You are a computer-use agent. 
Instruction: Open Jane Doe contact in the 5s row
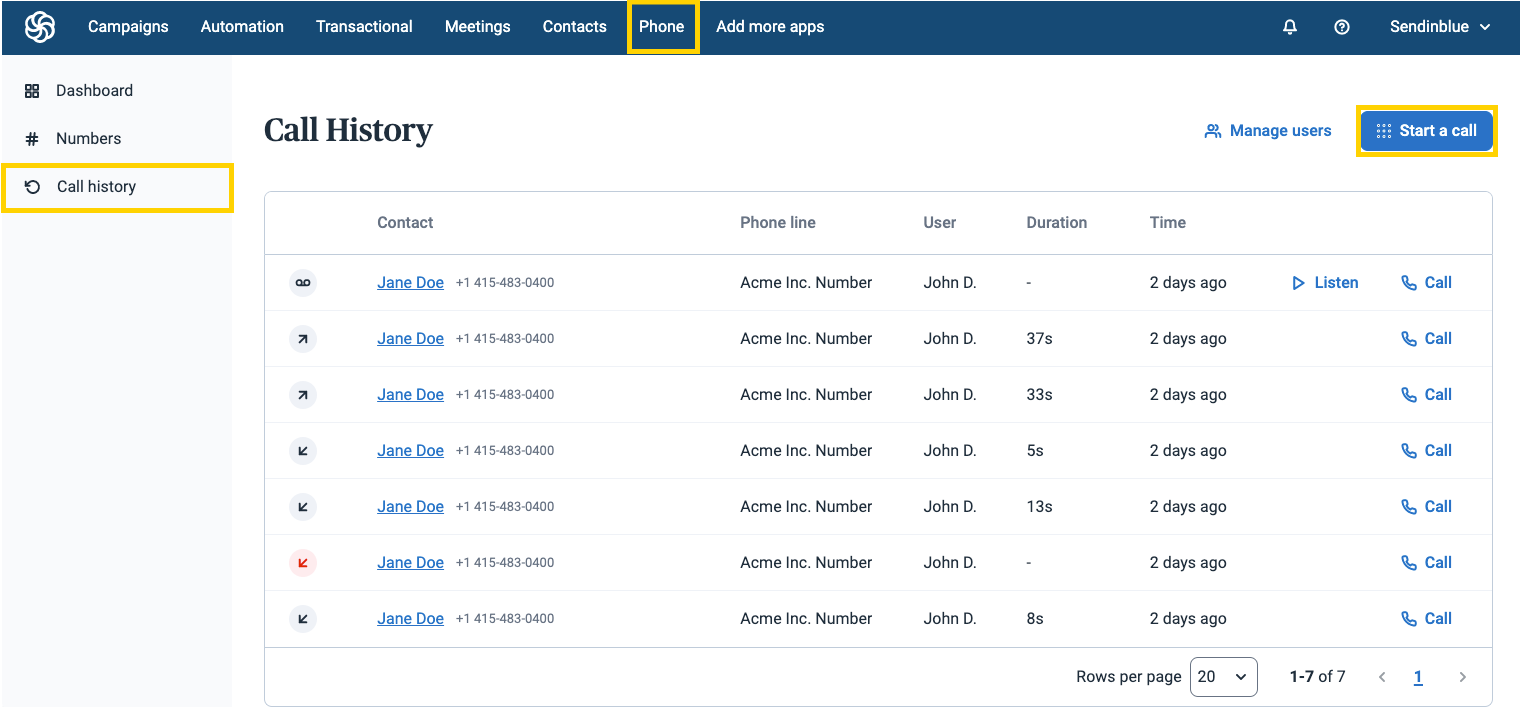coord(410,451)
